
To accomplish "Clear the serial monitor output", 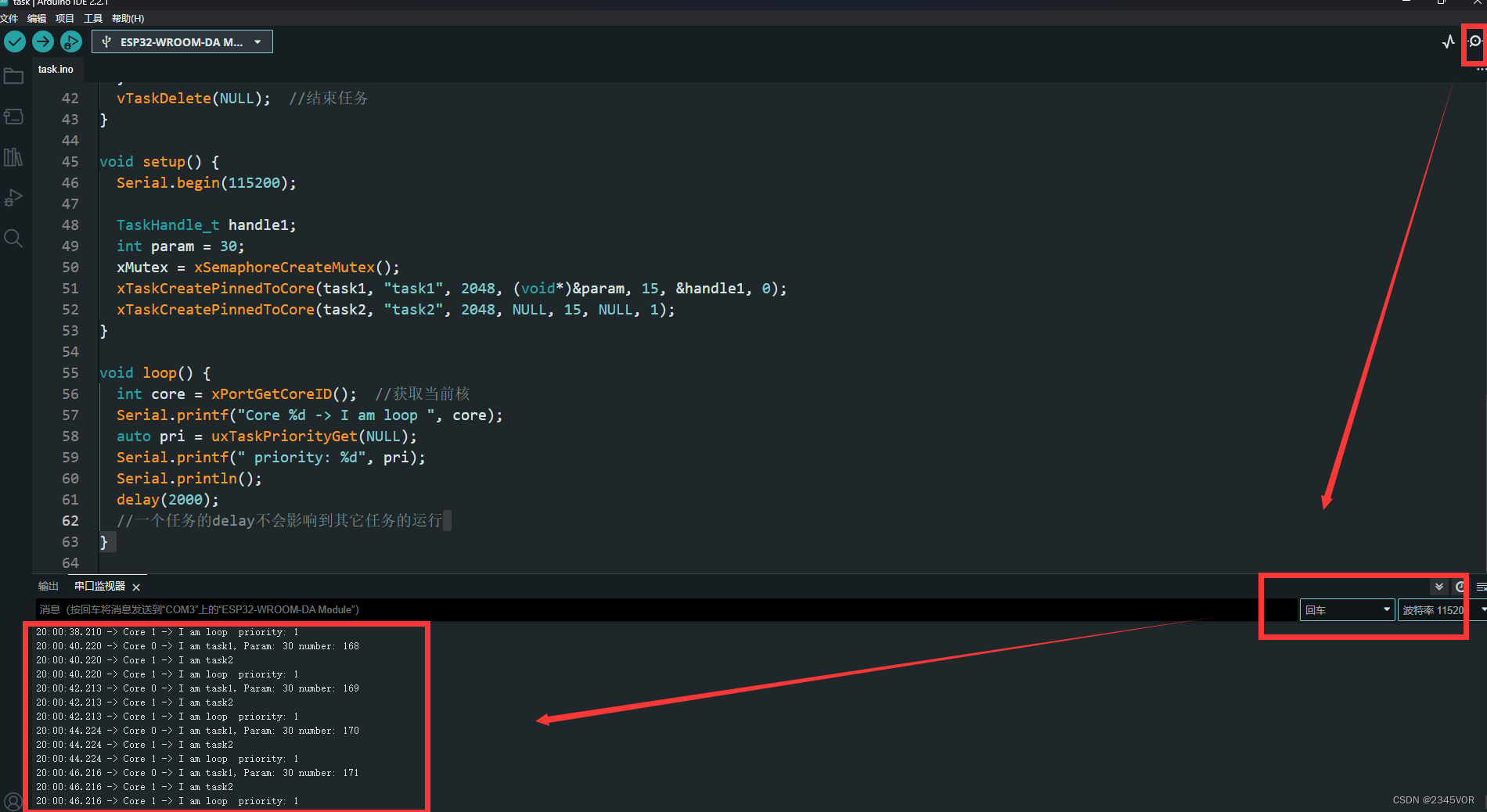I will pos(1481,587).
